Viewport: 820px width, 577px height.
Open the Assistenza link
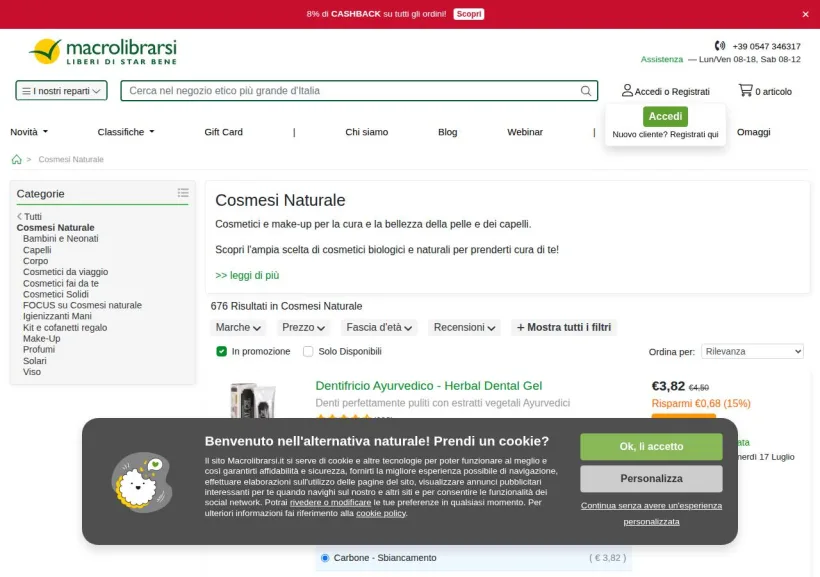click(x=662, y=59)
